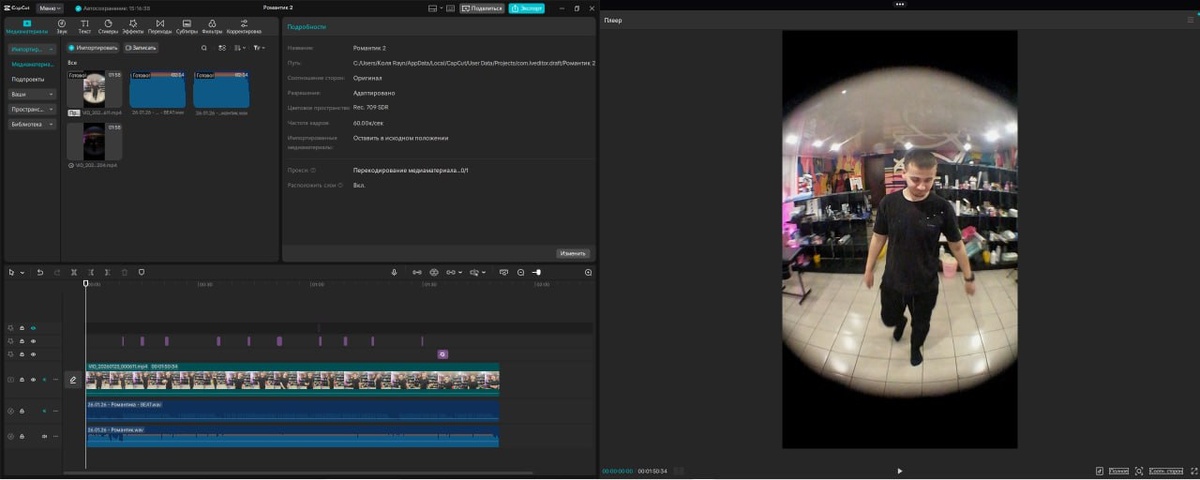The width and height of the screenshot is (1200, 480).
Task: Switch to the Переходы tab
Action: [x=160, y=26]
